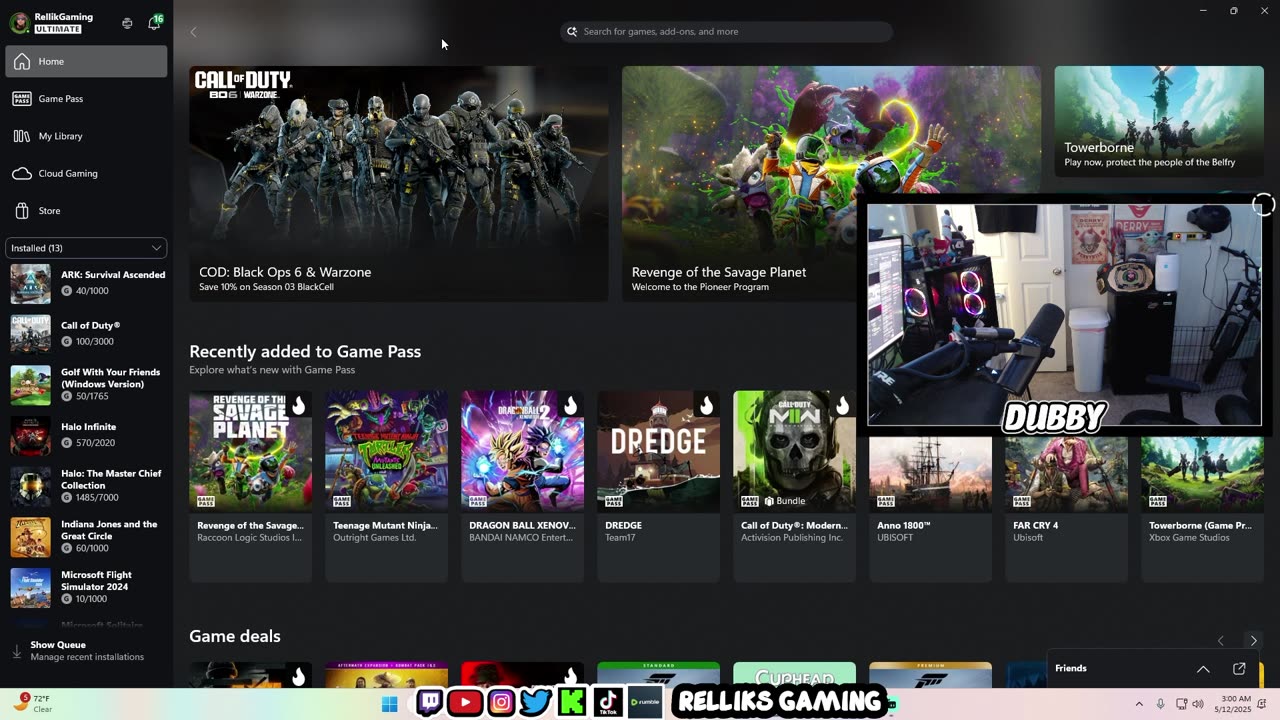Click the taskbar microphone icon
Screen dimensions: 1280x720
[1160, 704]
